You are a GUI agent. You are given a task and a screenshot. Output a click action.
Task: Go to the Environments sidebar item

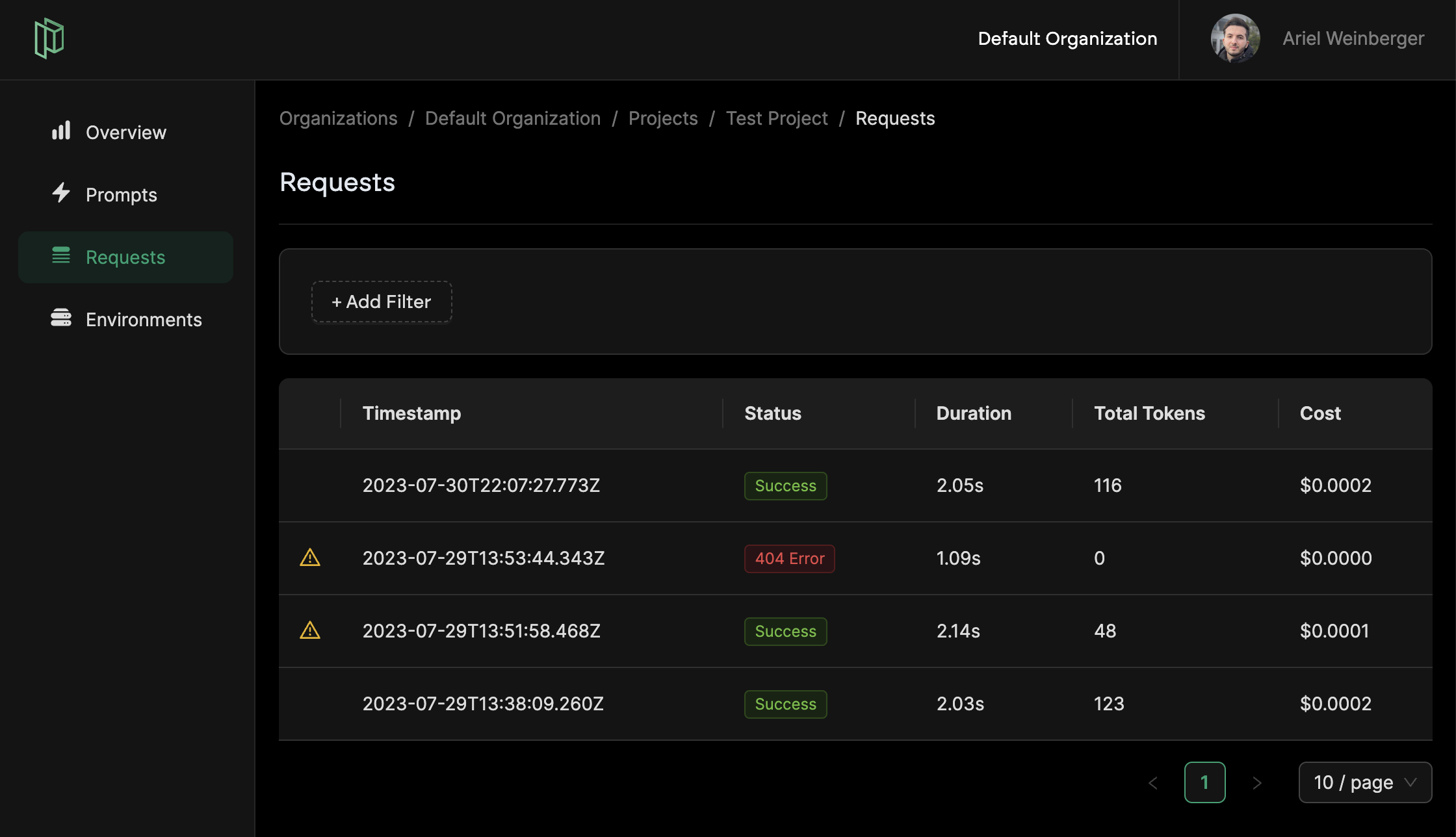(x=144, y=320)
